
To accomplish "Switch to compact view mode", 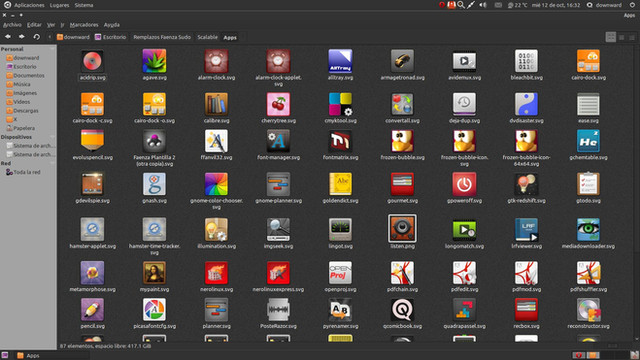I will pyautogui.click(x=632, y=38).
